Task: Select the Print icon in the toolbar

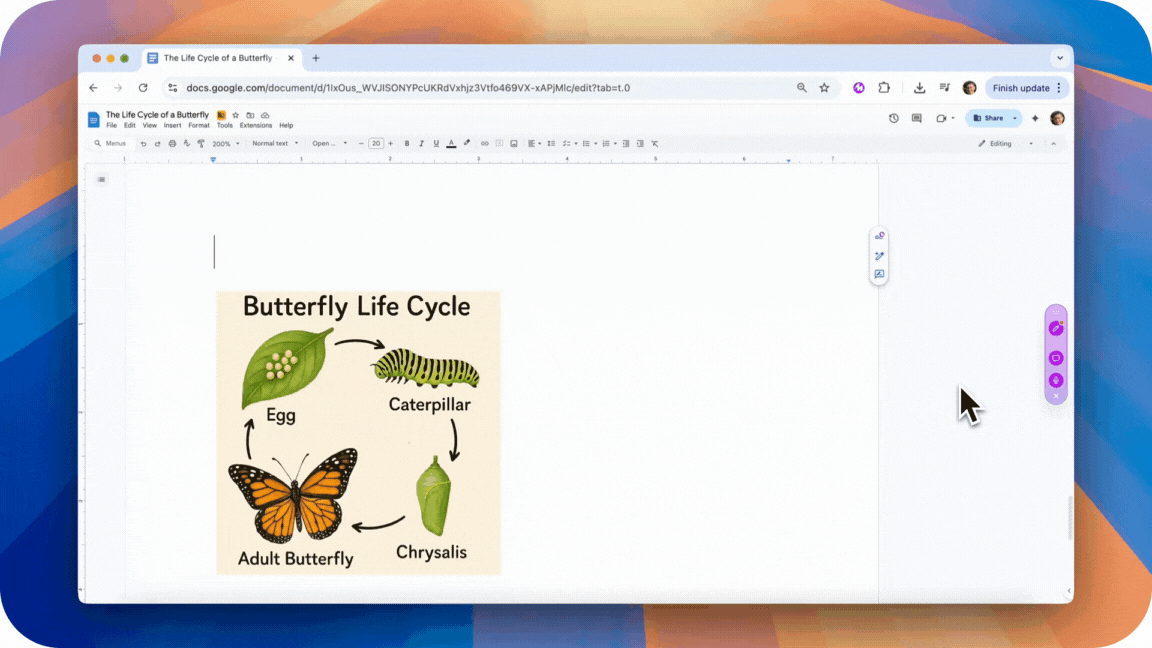Action: [171, 143]
